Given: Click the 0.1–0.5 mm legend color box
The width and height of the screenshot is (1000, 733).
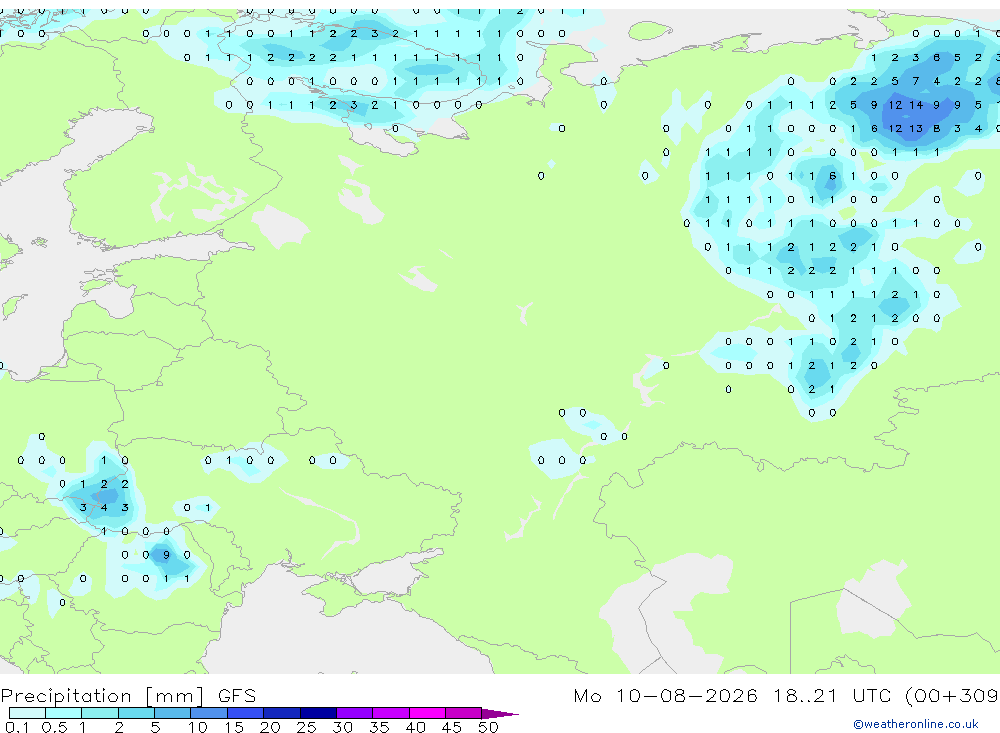Looking at the screenshot, I should point(27,713).
